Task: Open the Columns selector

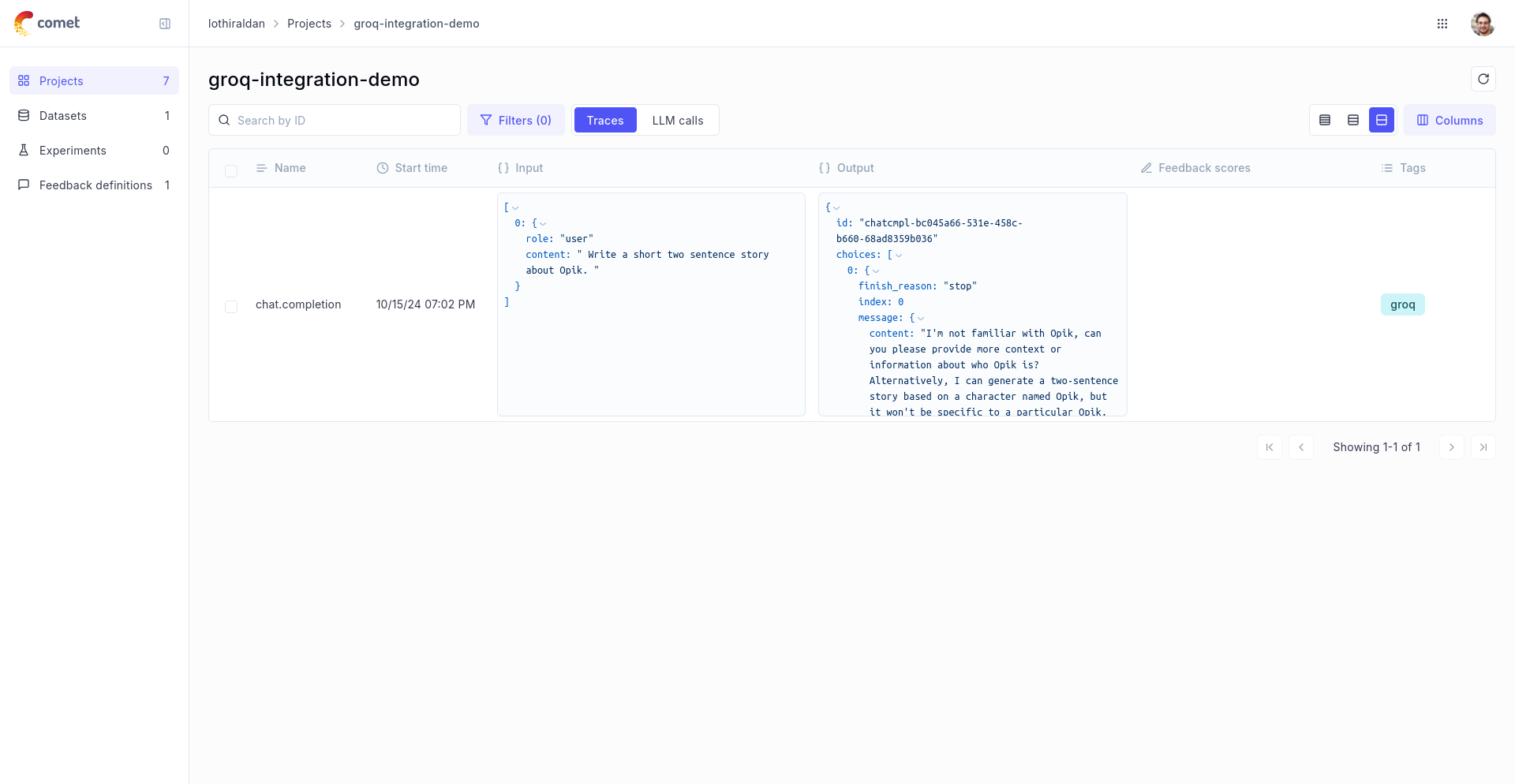Action: click(1450, 120)
